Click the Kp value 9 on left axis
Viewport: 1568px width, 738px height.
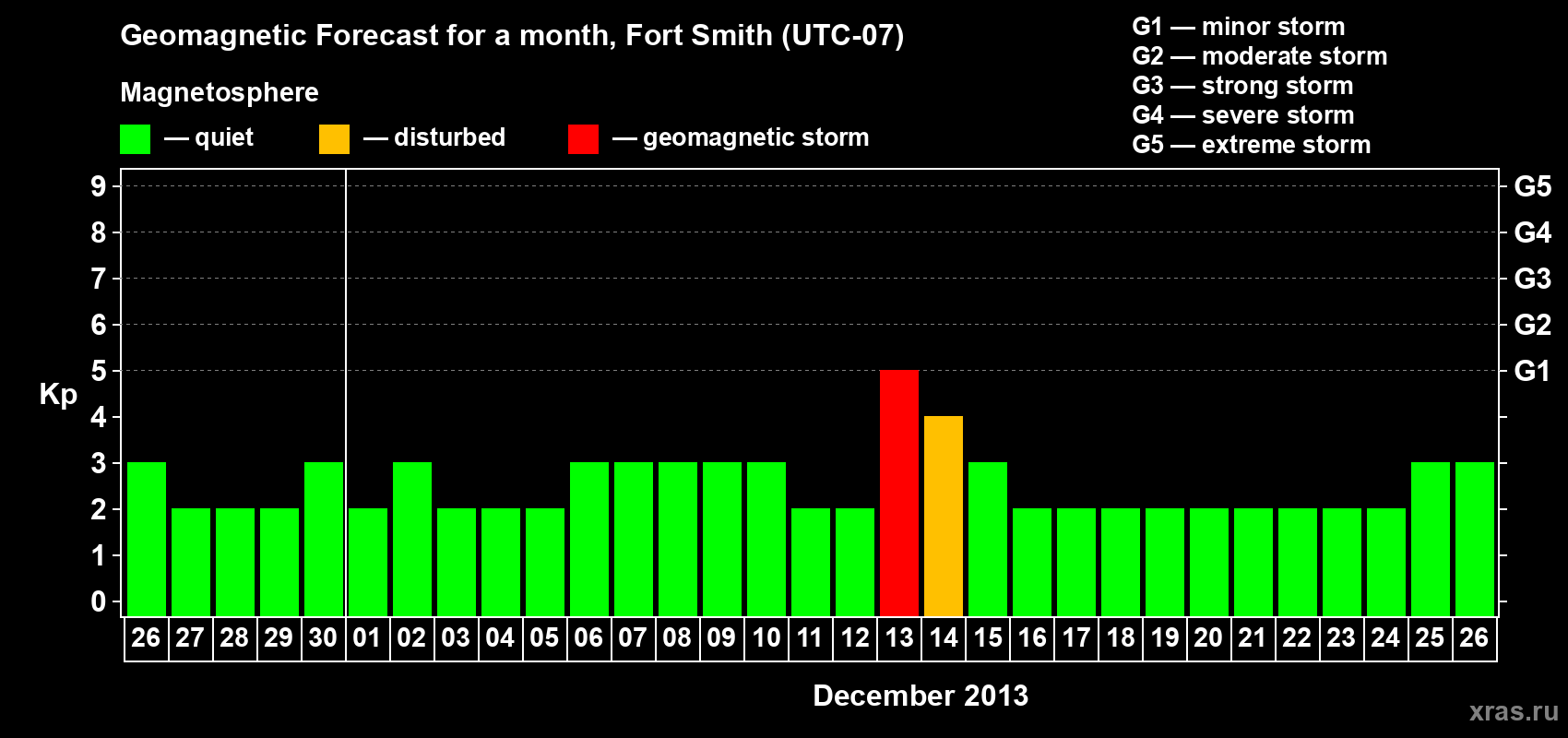[99, 186]
